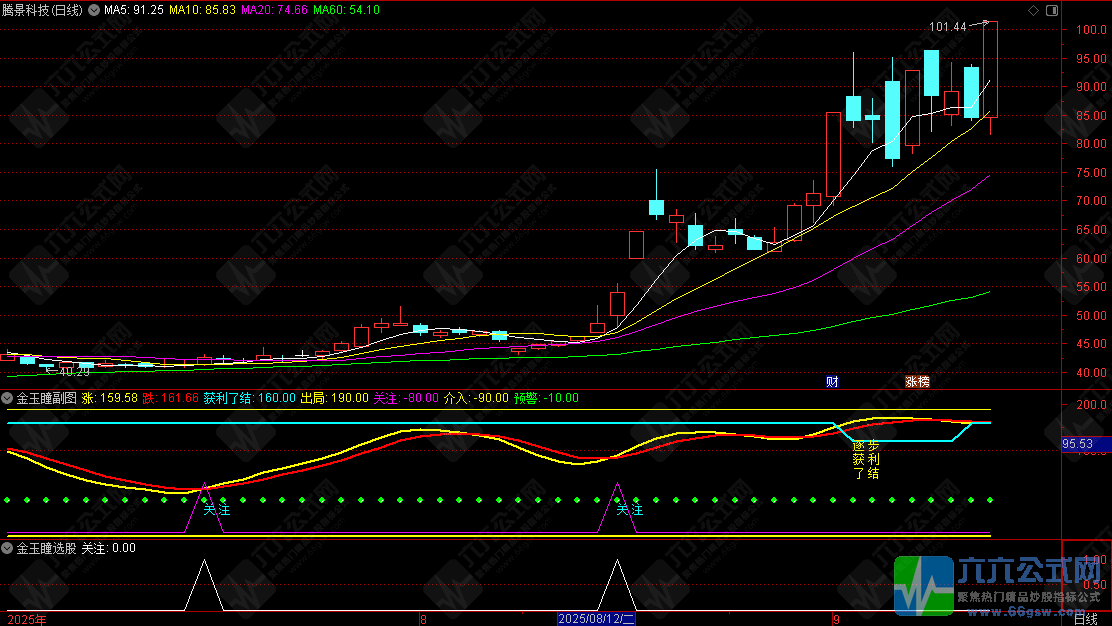Click the 涨榜 marker icon
The image size is (1112, 626).
pyautogui.click(x=917, y=381)
